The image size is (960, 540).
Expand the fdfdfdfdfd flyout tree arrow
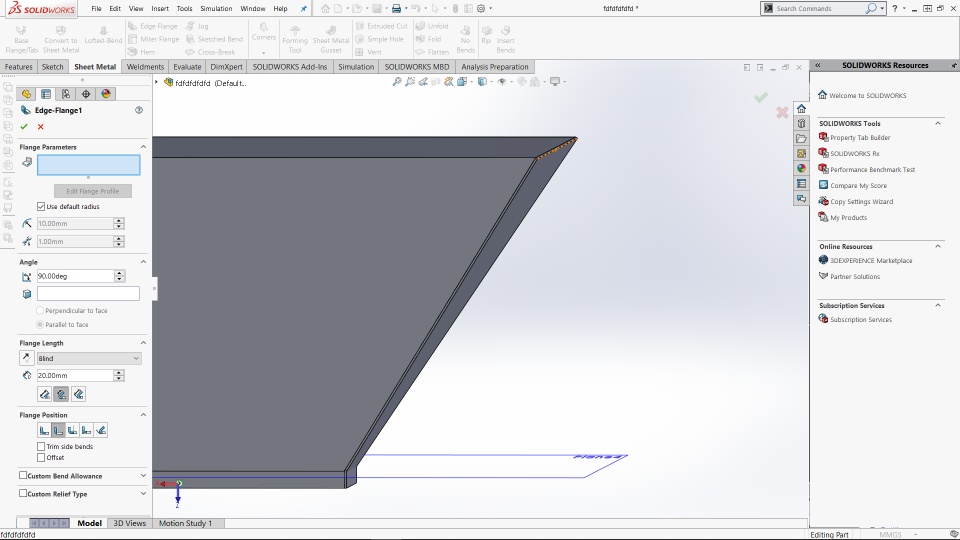point(157,82)
